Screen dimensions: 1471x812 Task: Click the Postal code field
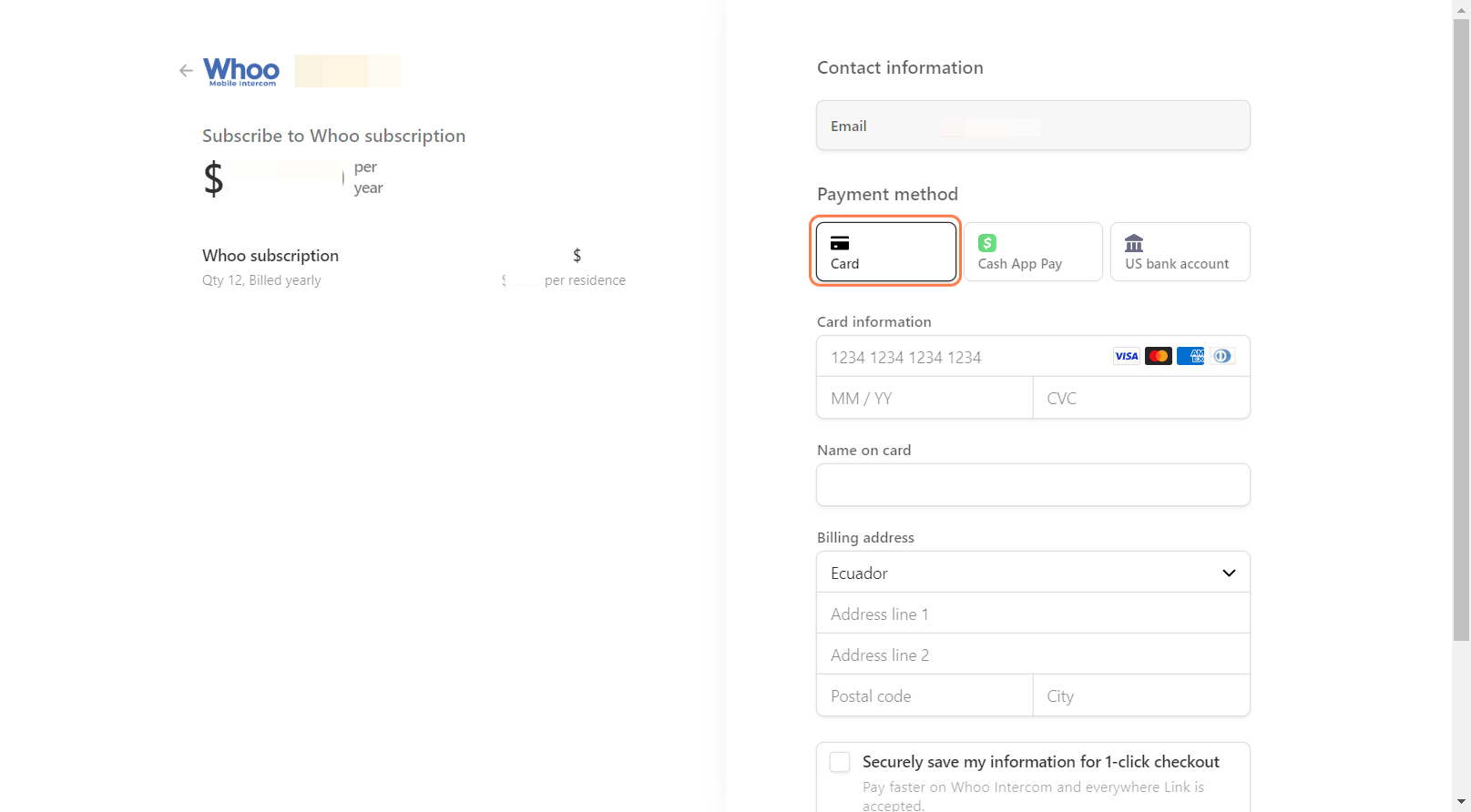[x=924, y=695]
